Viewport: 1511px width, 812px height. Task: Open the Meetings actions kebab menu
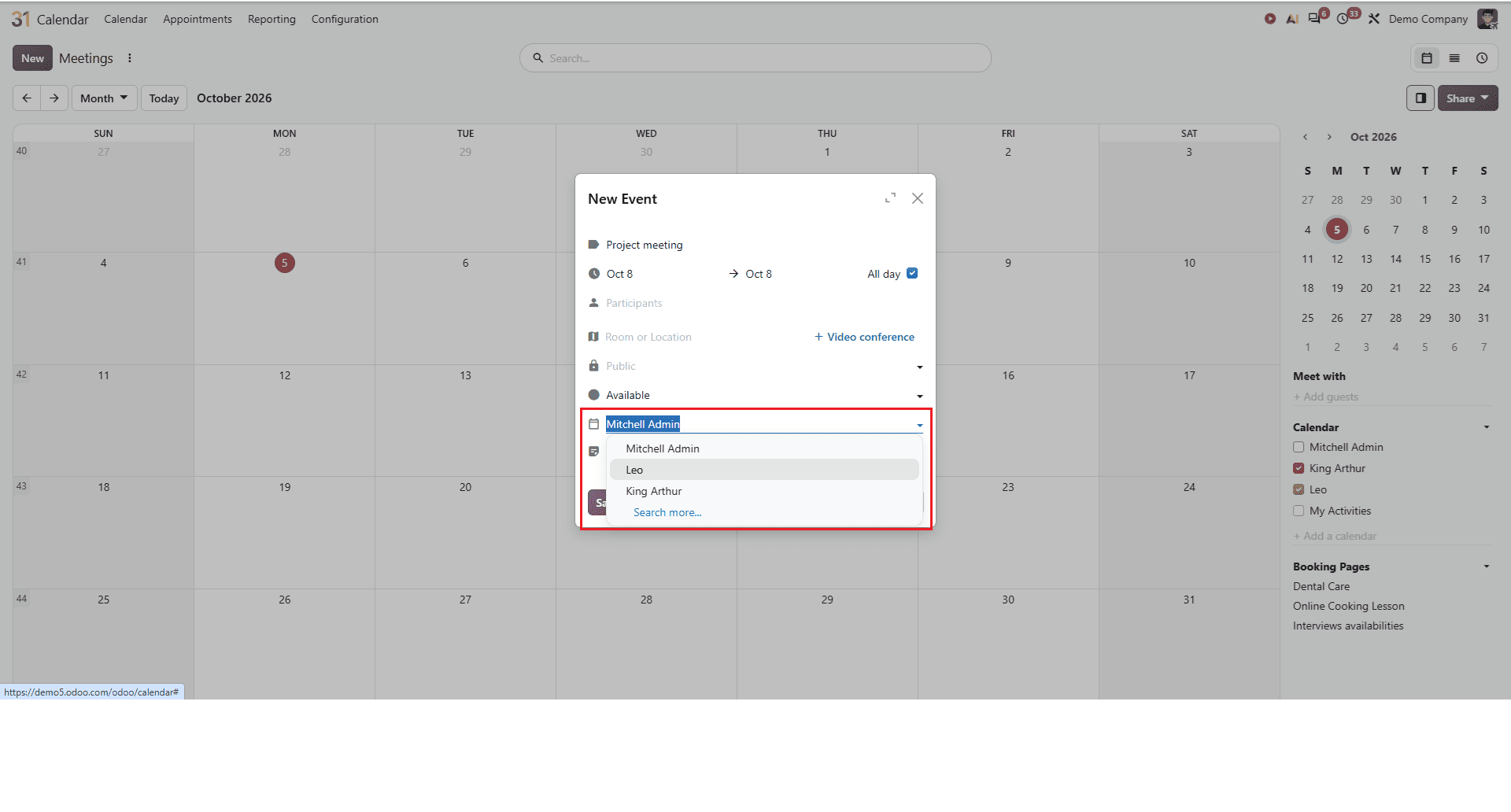click(130, 58)
